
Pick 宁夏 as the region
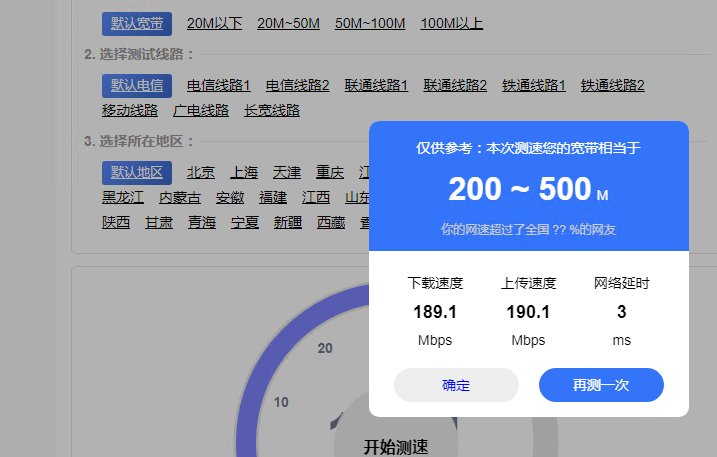pos(245,223)
